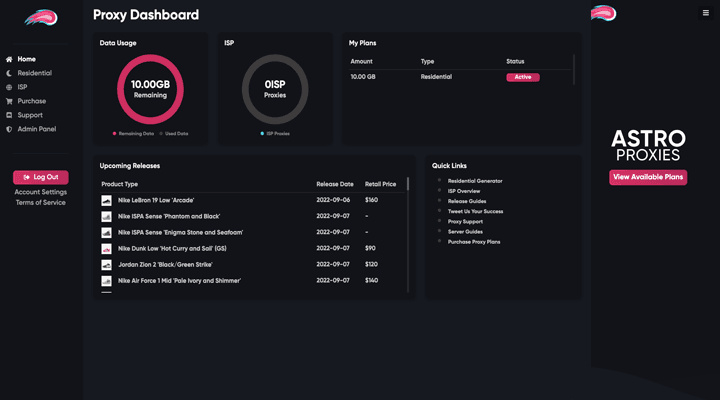Image resolution: width=720 pixels, height=400 pixels.
Task: Click the Astro comet logo in sidebar
Action: (41, 18)
